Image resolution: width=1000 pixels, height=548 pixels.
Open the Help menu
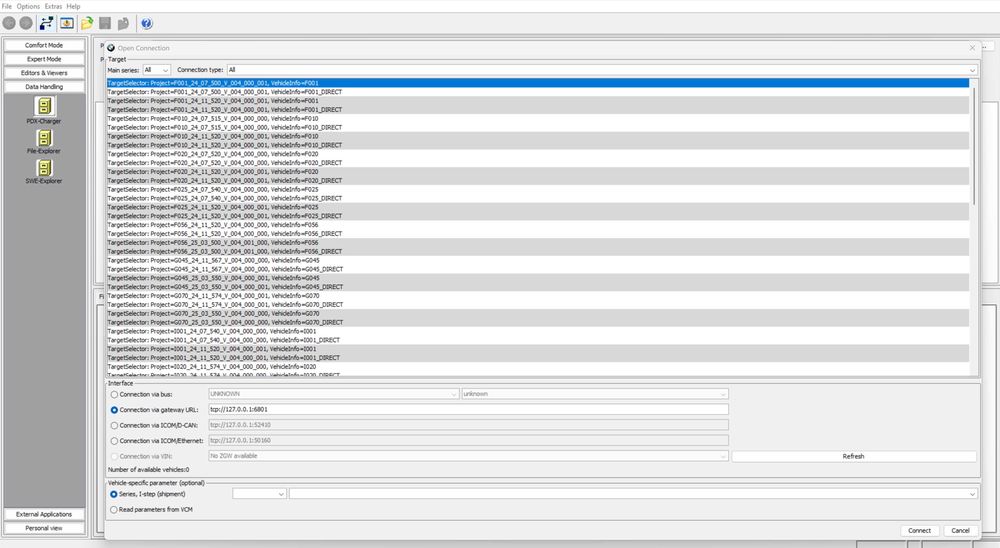tap(73, 6)
